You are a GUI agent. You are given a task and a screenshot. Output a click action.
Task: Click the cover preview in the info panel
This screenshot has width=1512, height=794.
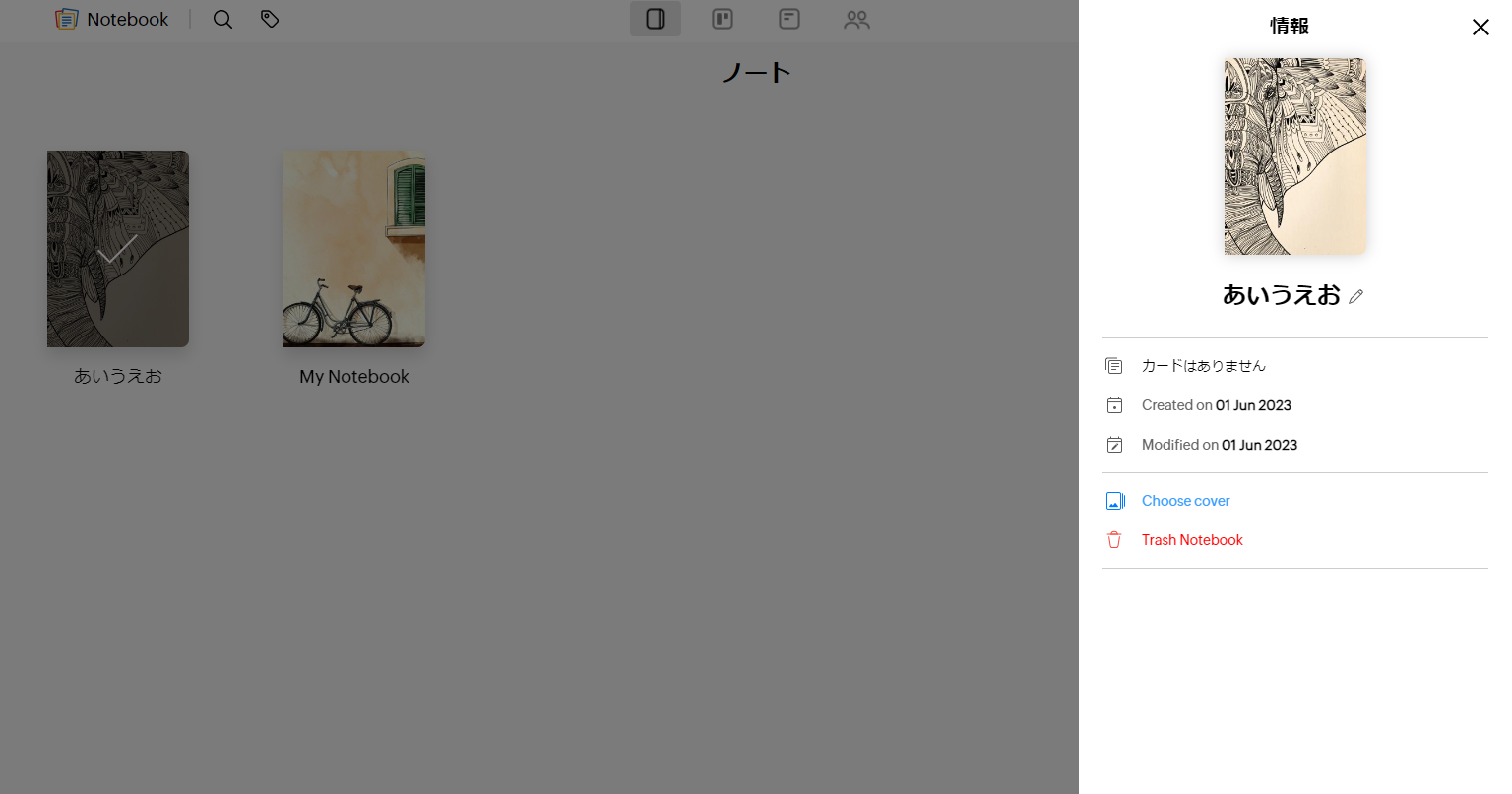tap(1294, 156)
